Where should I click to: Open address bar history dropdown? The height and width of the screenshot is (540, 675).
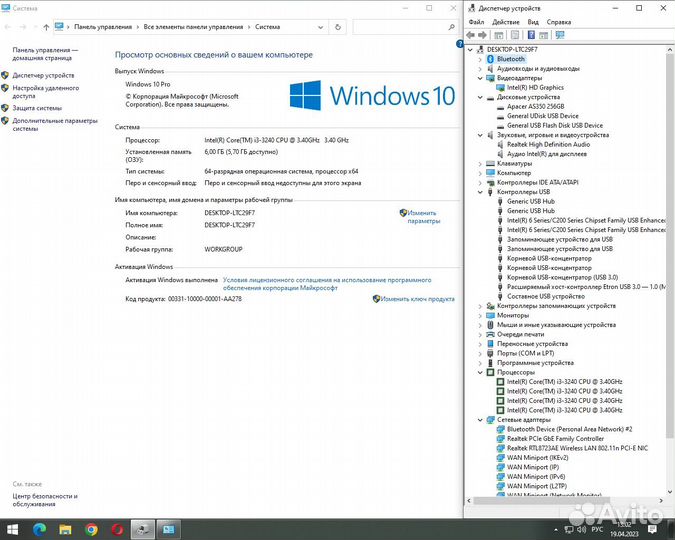[320, 27]
